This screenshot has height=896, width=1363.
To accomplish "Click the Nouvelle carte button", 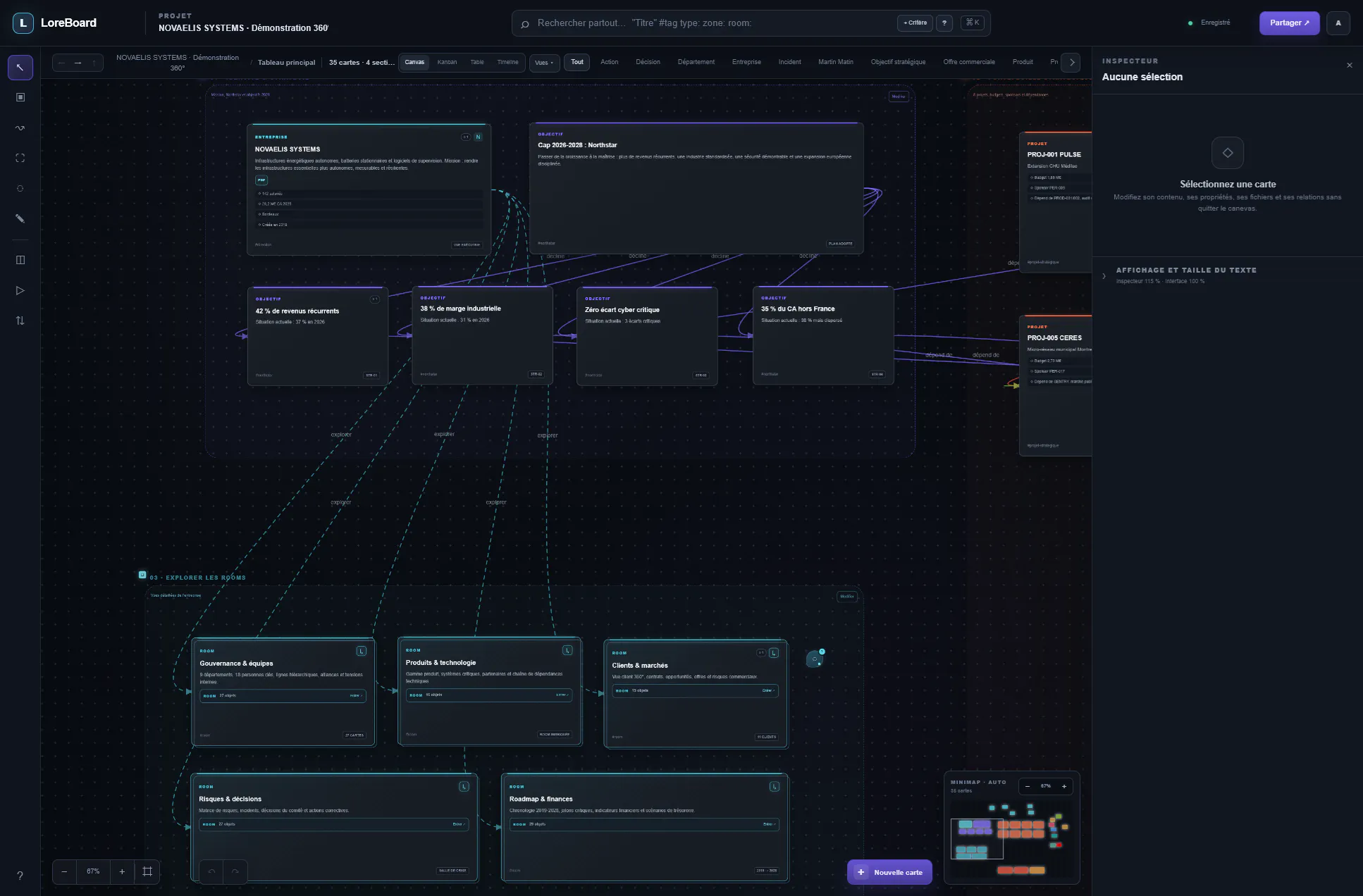I will (889, 872).
